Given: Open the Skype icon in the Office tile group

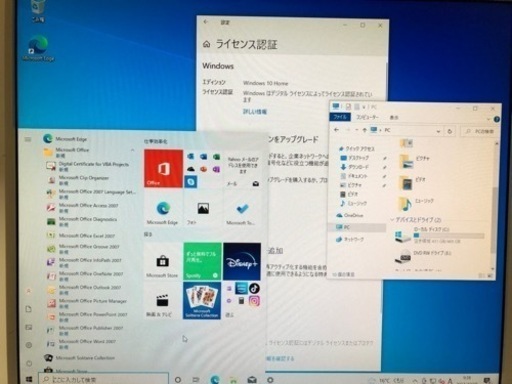Looking at the screenshot, I should (191, 182).
